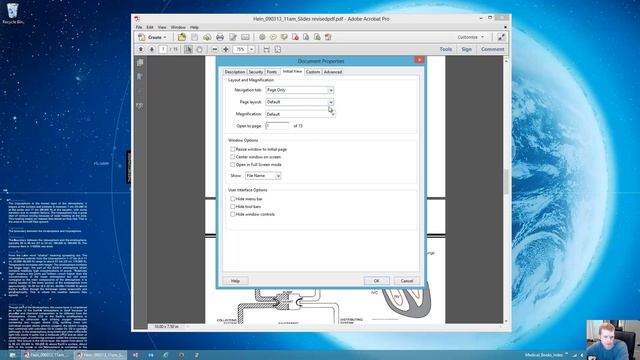
Task: Open the Customize quick tools dropdown
Action: 470,37
